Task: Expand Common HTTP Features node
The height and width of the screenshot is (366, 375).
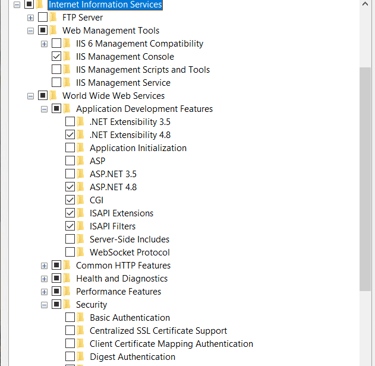Action: tap(44, 266)
